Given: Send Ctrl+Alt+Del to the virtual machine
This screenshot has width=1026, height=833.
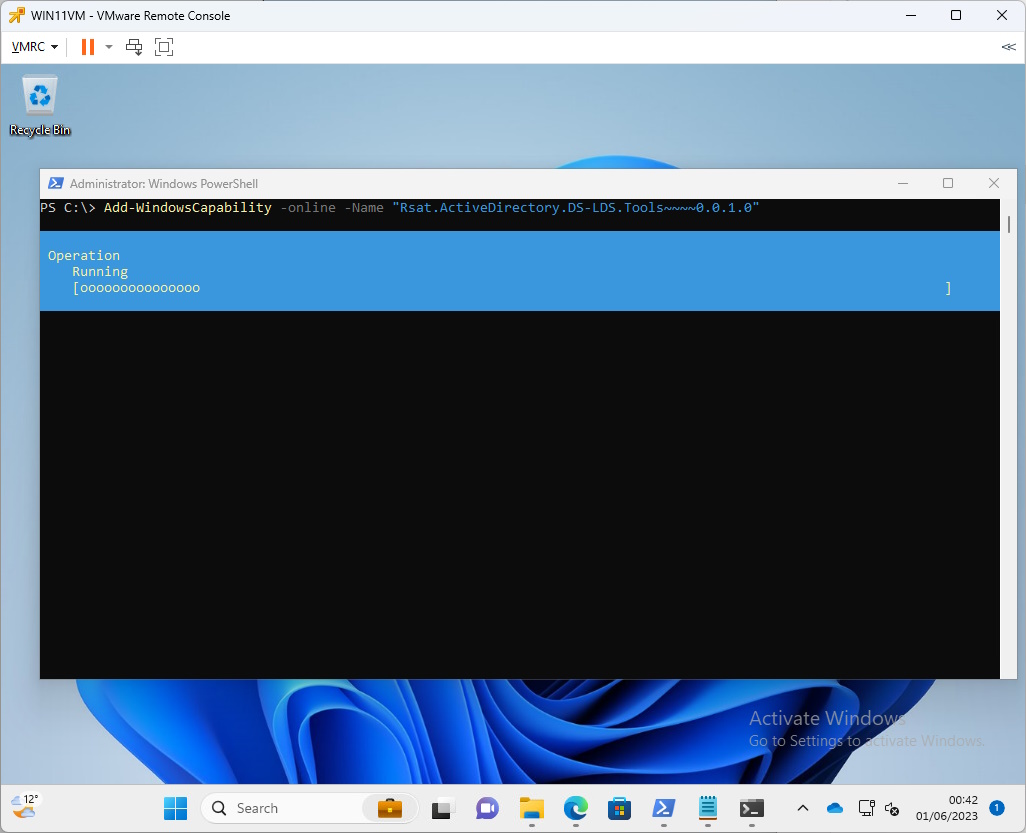Looking at the screenshot, I should coord(134,47).
